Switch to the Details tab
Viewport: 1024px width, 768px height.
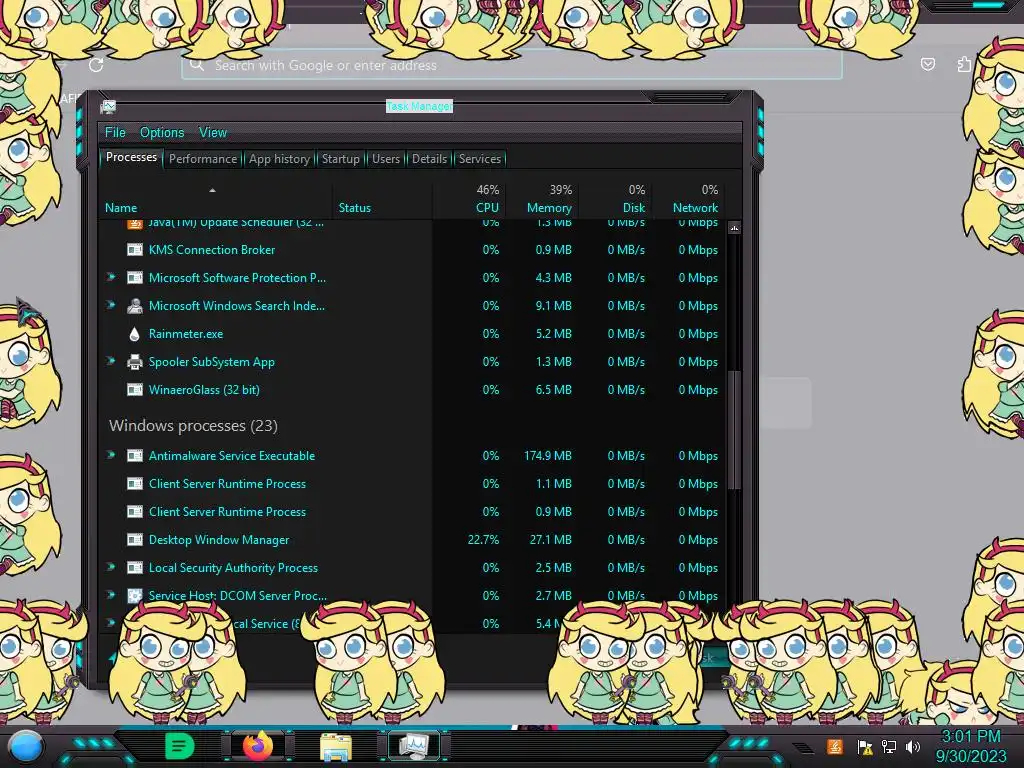[430, 159]
